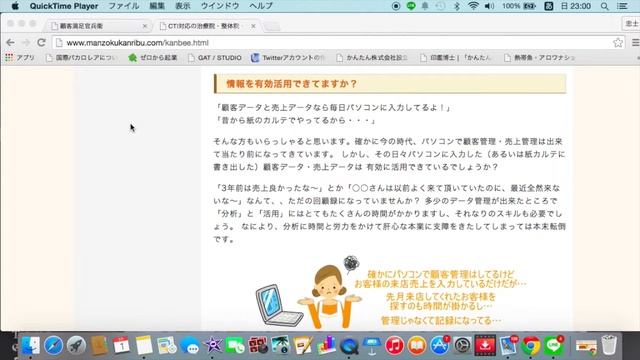The image size is (640, 360).
Task: Open the 熱帯魚・アロワナ bookmark
Action: tap(540, 58)
